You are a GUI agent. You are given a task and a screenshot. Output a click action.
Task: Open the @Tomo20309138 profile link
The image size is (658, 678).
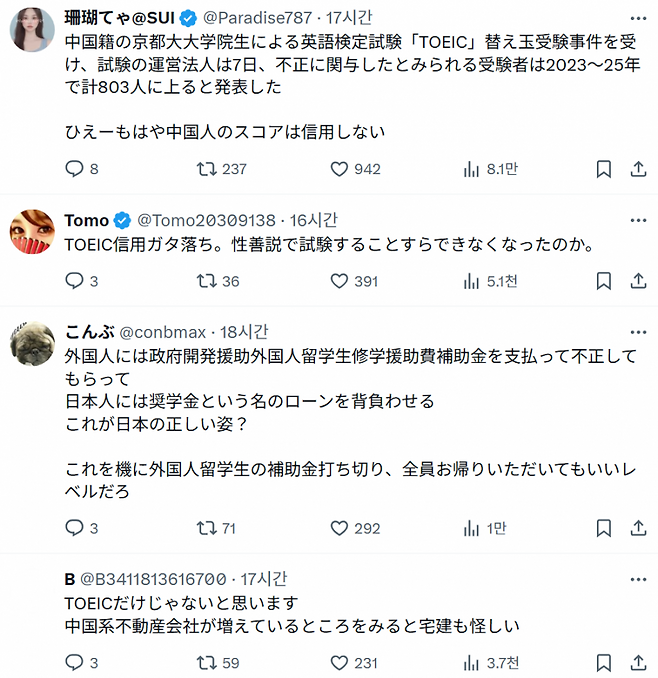[205, 221]
